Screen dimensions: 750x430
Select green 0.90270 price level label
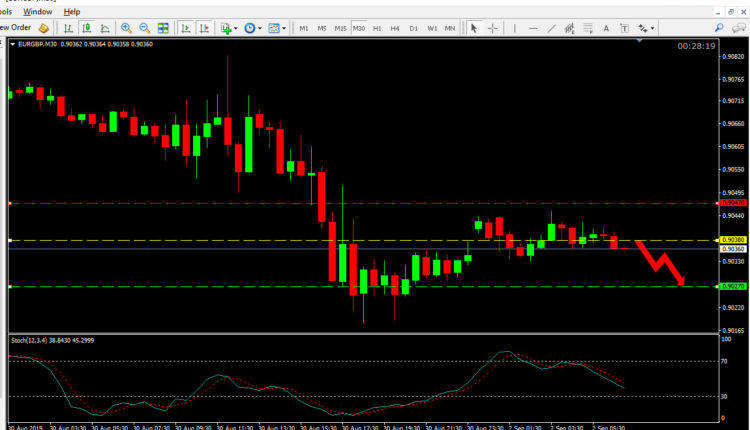(x=733, y=287)
